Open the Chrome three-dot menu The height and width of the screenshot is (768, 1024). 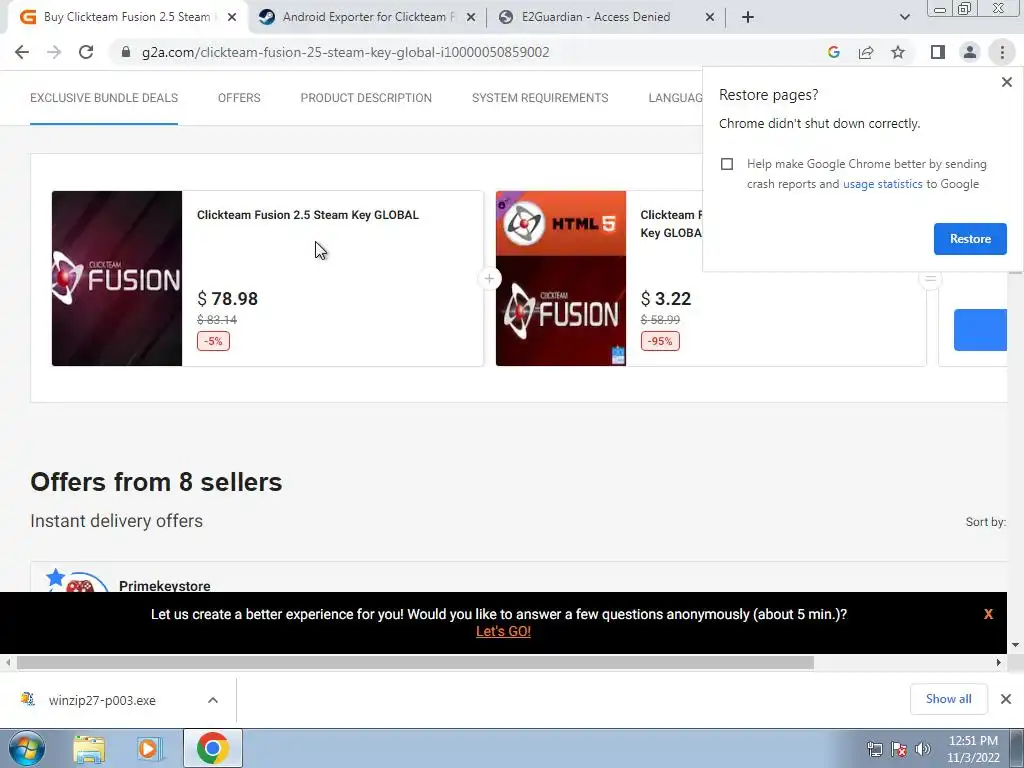click(x=1002, y=52)
